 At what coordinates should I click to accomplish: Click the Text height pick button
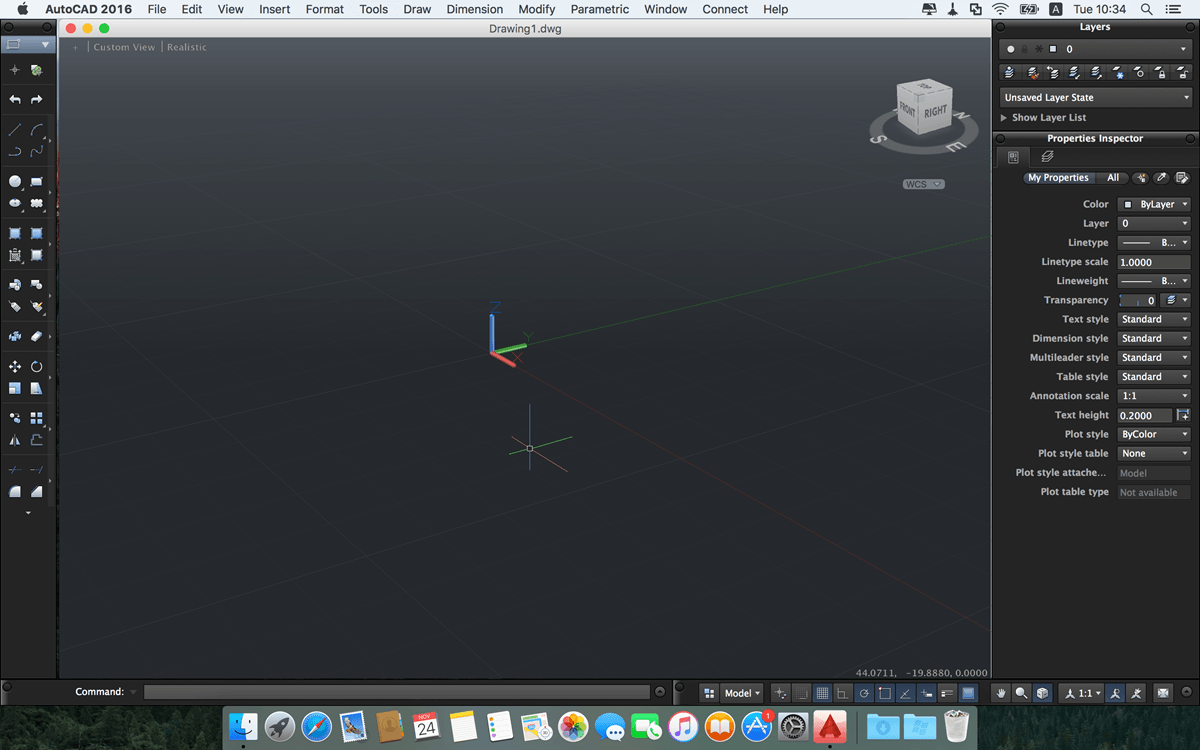click(x=1183, y=415)
